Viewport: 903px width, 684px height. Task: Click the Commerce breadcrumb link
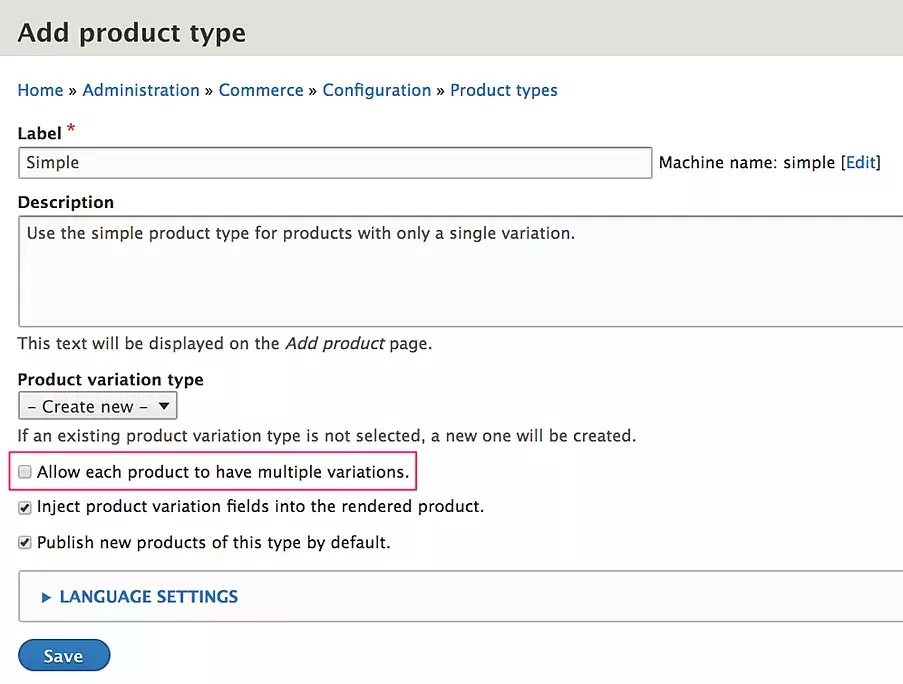coord(261,90)
